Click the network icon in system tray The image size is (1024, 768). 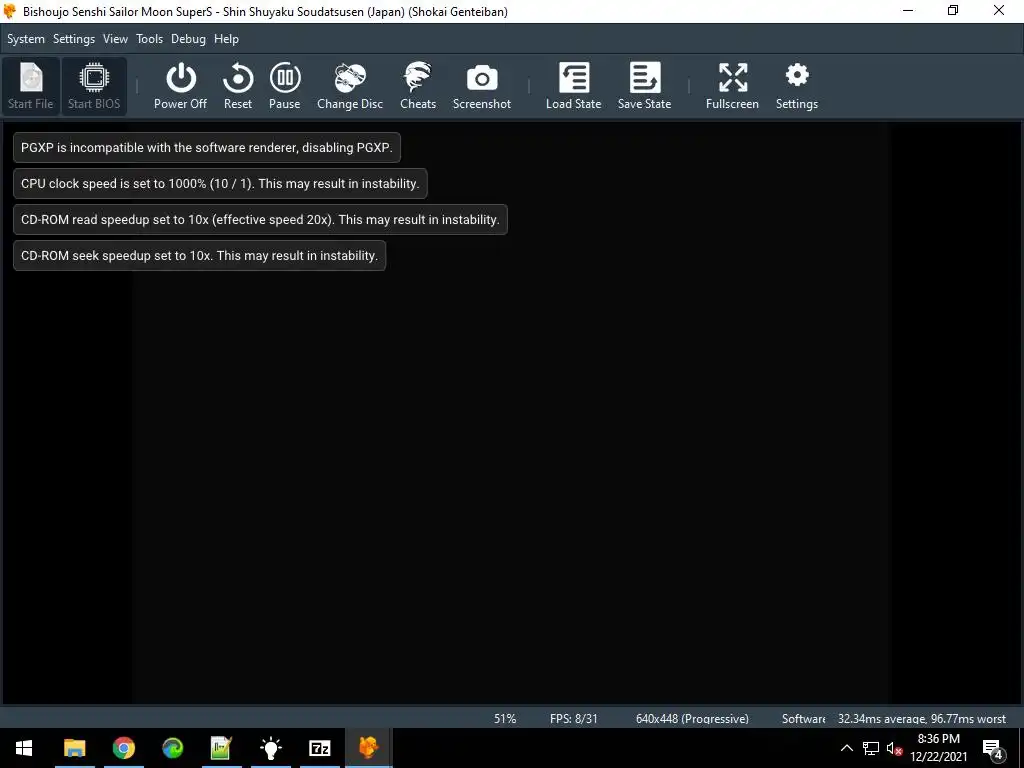[871, 748]
